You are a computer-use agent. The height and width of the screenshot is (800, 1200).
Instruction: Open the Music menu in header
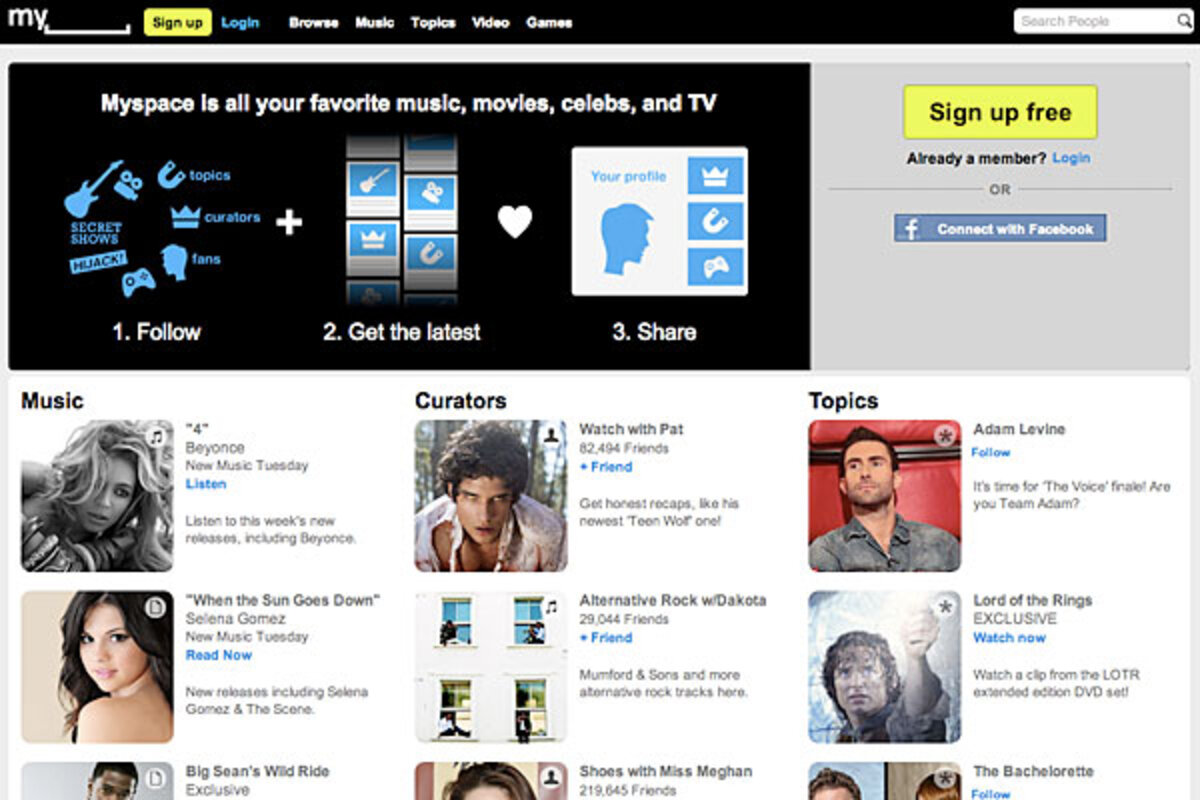coord(375,22)
